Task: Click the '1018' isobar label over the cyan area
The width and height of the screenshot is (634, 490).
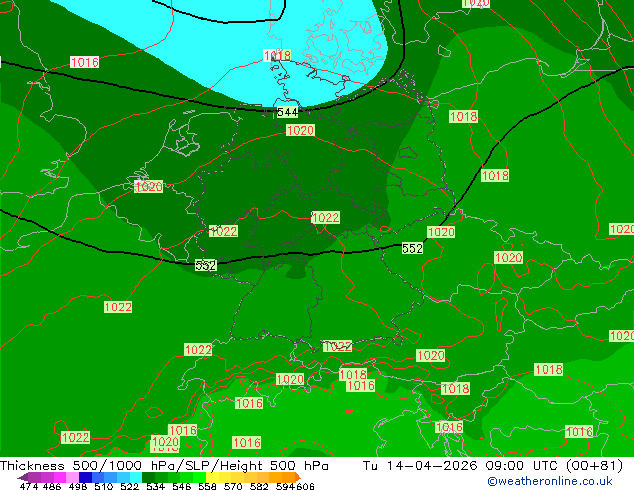Action: [277, 55]
